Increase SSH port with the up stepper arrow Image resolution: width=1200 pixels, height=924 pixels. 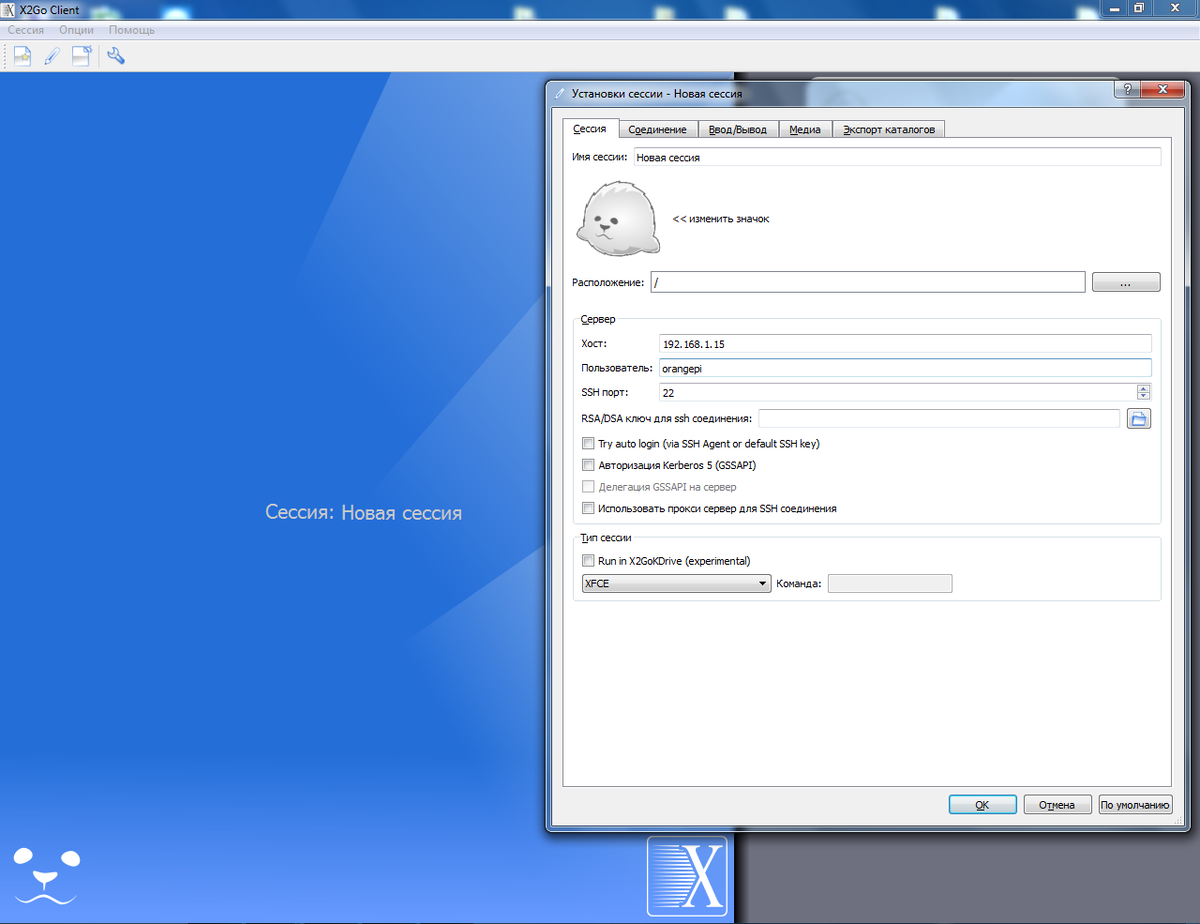tap(1143, 388)
